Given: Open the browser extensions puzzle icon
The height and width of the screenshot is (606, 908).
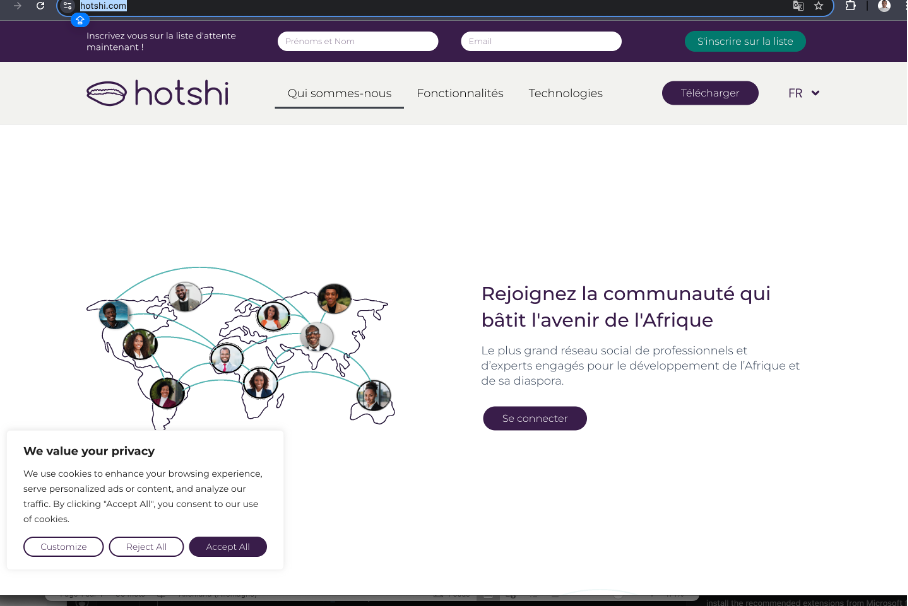Looking at the screenshot, I should [x=851, y=7].
